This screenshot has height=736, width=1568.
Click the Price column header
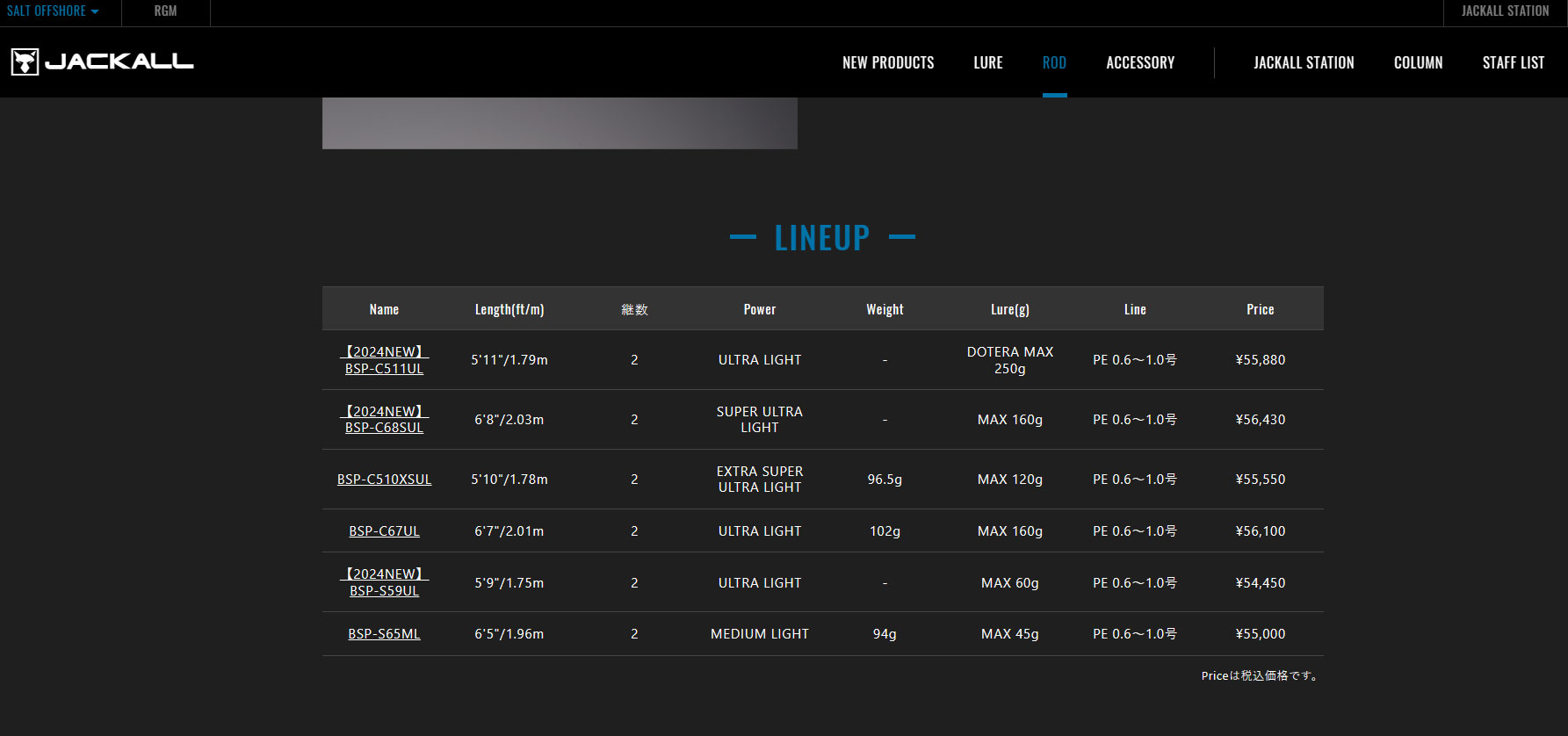click(1260, 309)
